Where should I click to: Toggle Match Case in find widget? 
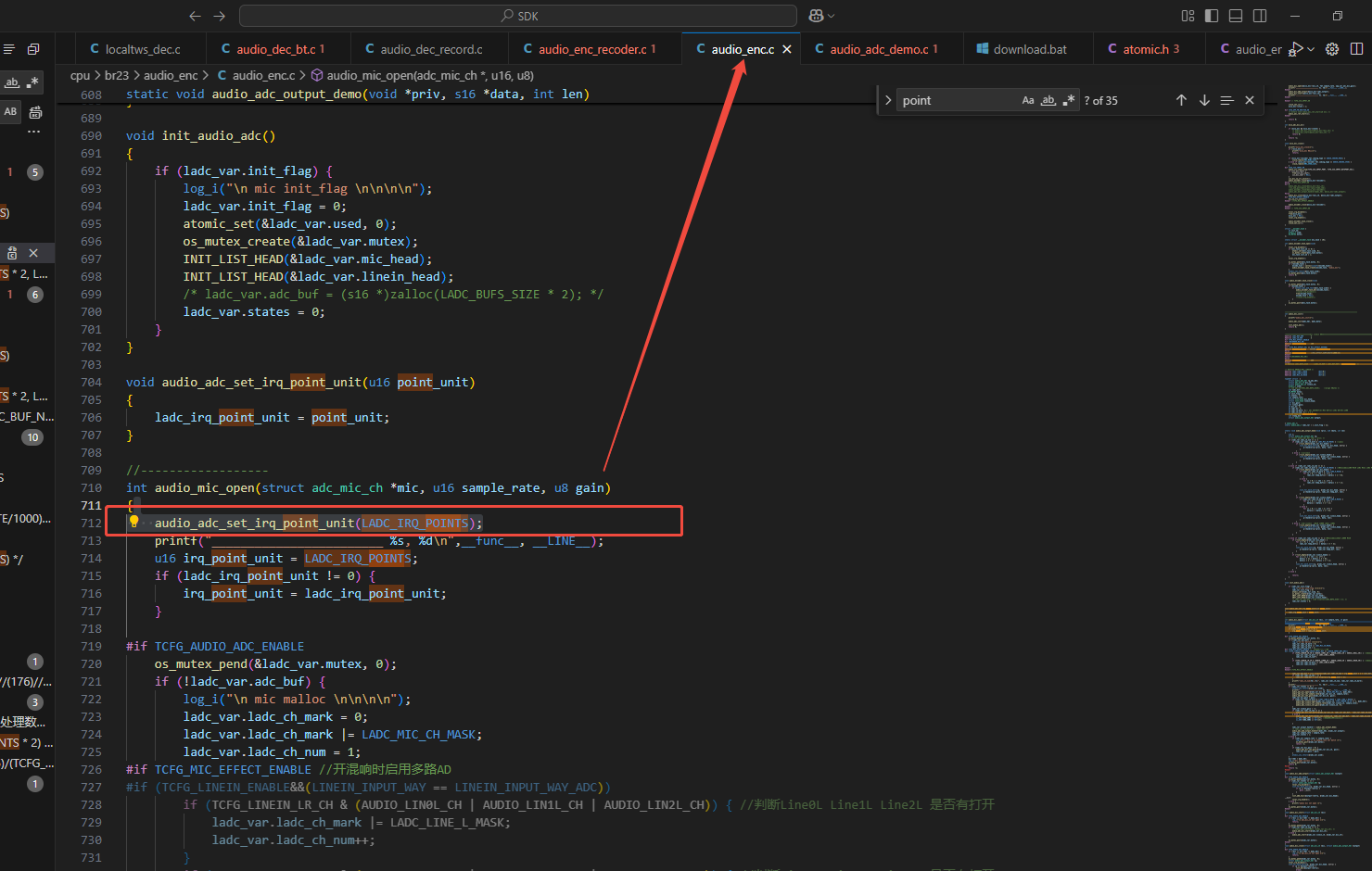coord(1028,100)
